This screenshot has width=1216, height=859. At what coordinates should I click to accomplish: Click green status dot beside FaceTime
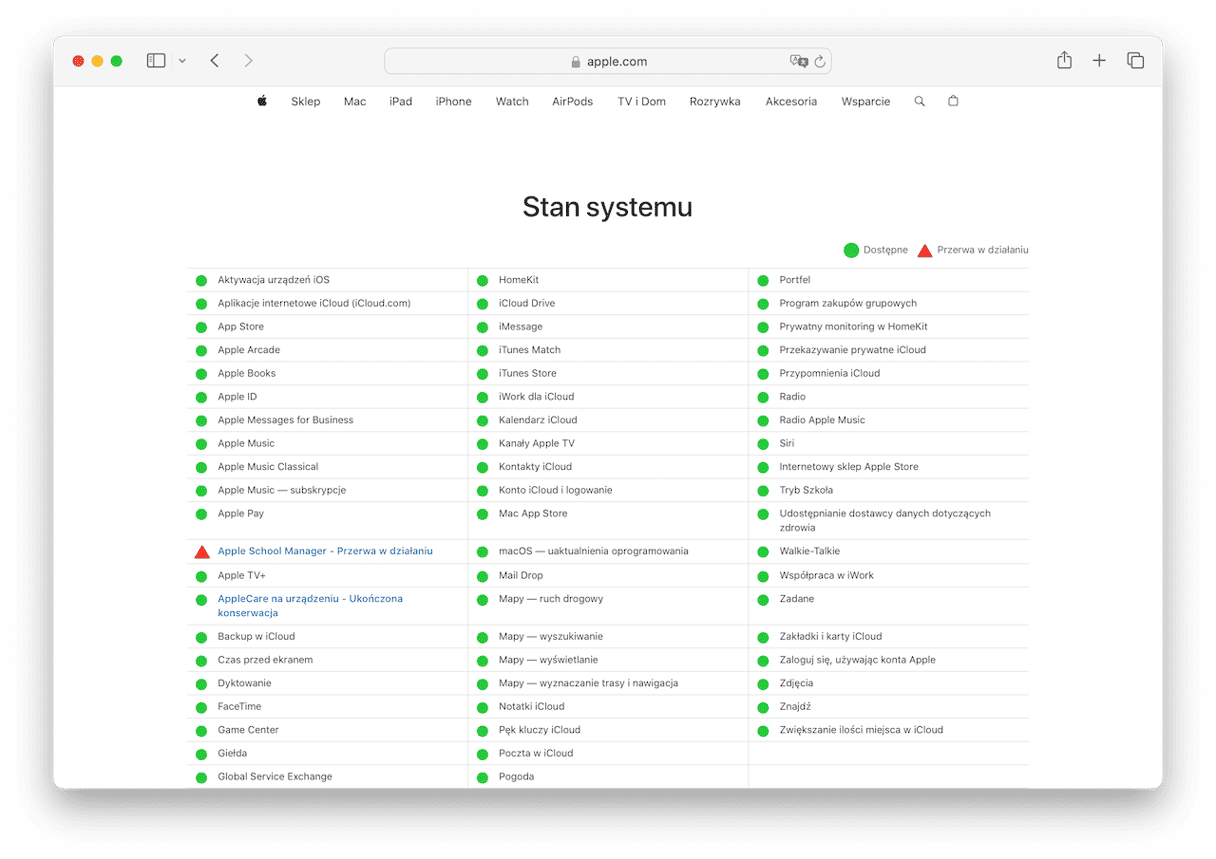point(201,707)
